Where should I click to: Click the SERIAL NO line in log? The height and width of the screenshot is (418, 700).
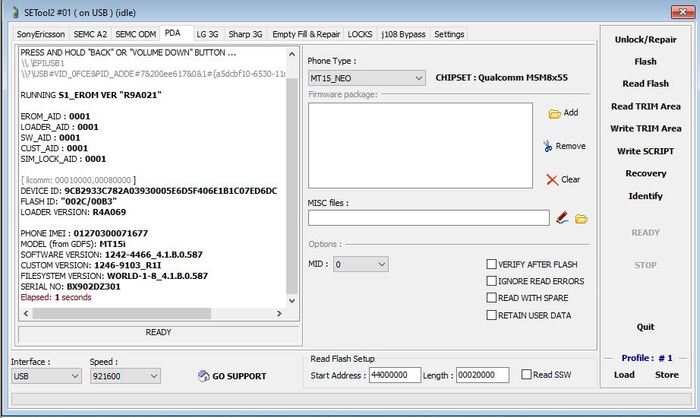coord(71,287)
